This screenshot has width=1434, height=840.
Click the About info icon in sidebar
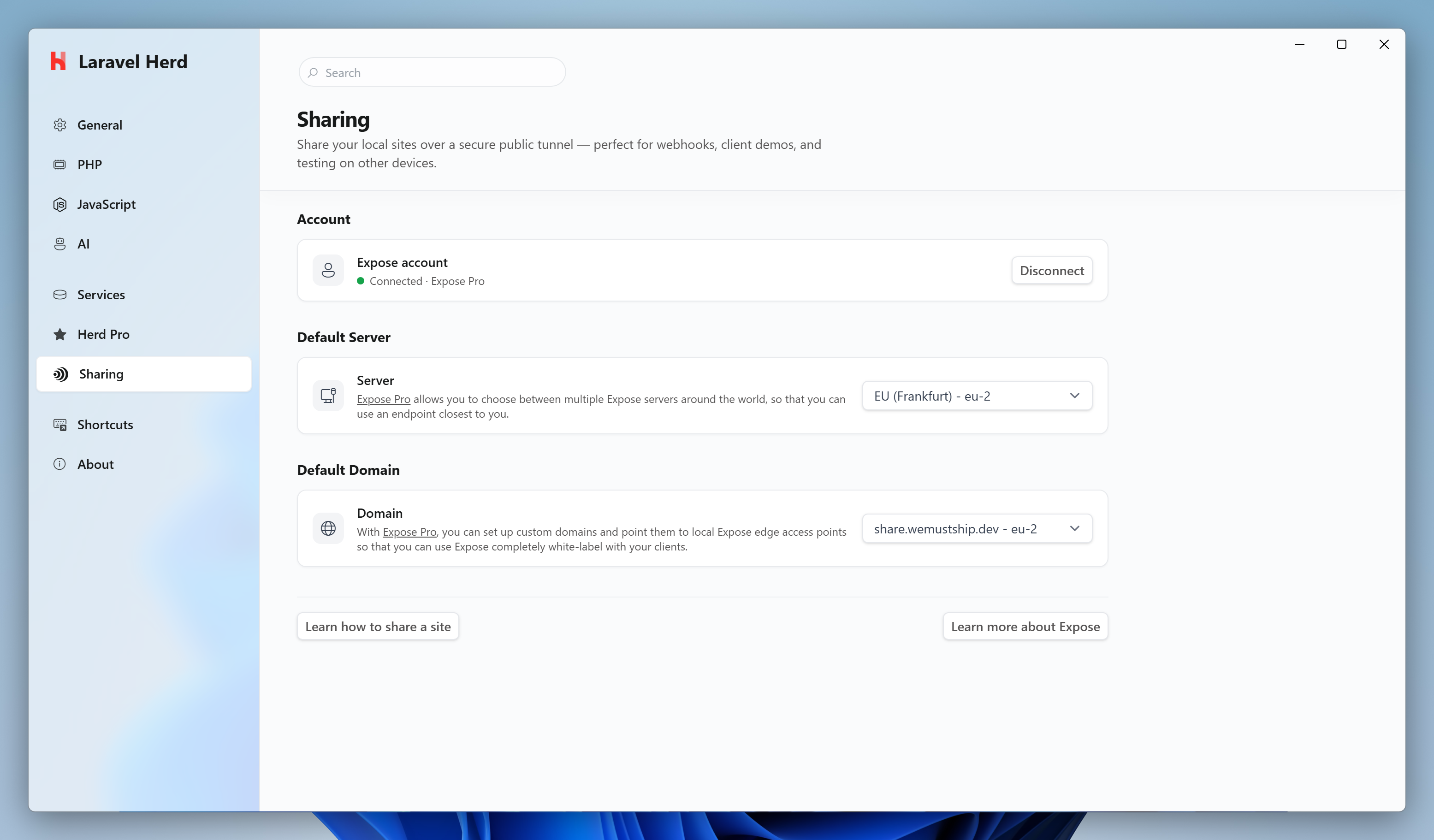[x=60, y=464]
